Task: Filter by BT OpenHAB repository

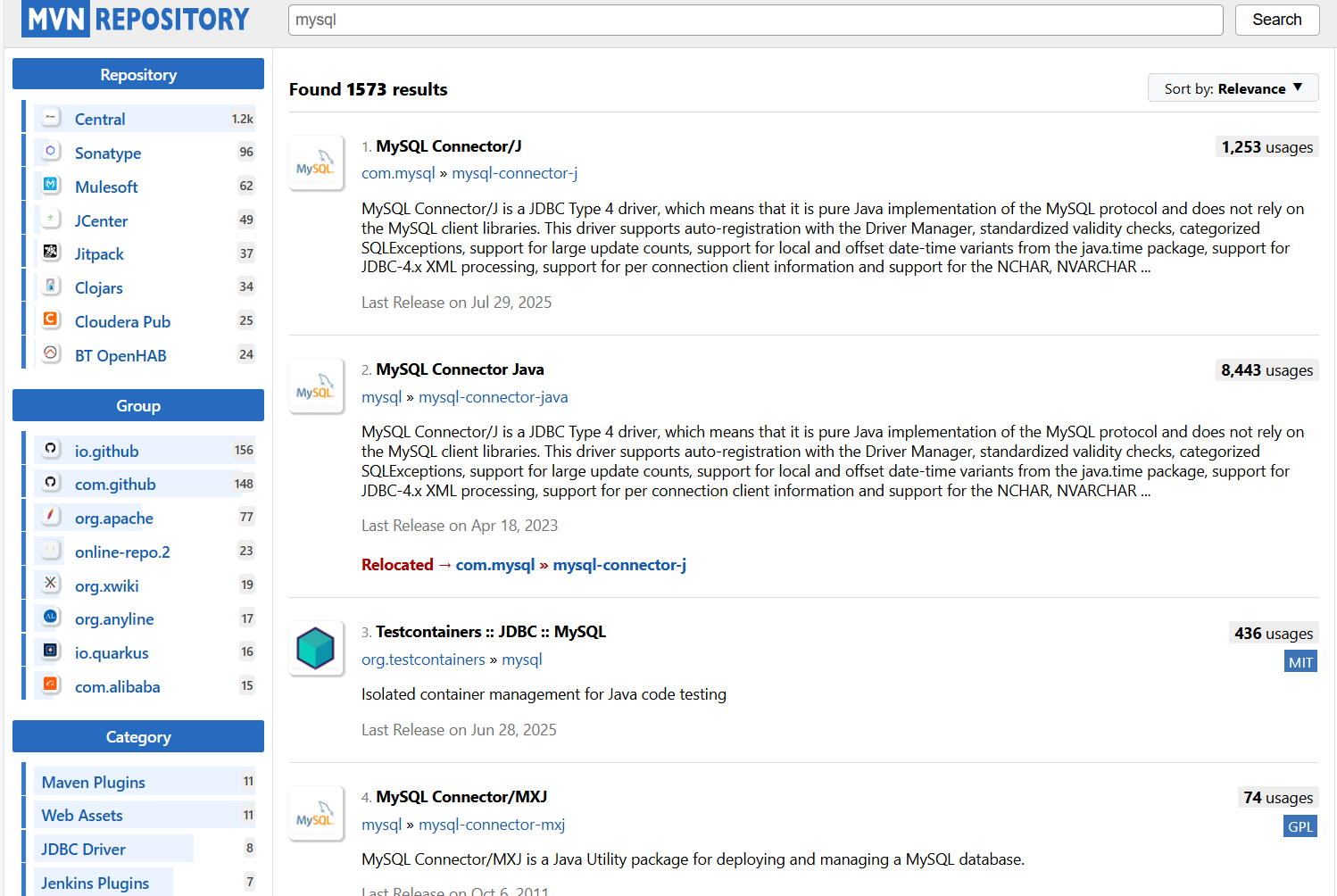Action: [x=145, y=355]
